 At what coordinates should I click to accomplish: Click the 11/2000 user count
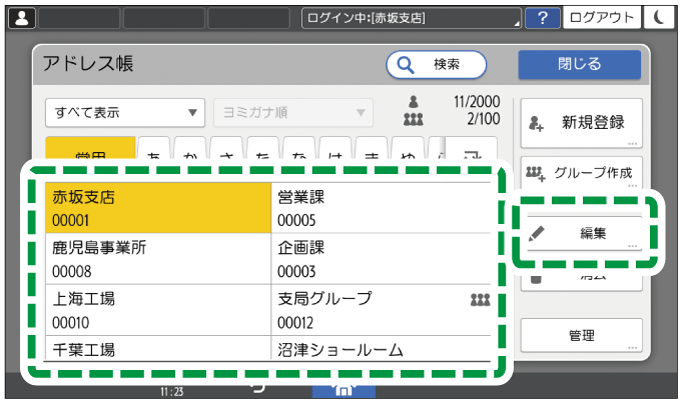477,102
